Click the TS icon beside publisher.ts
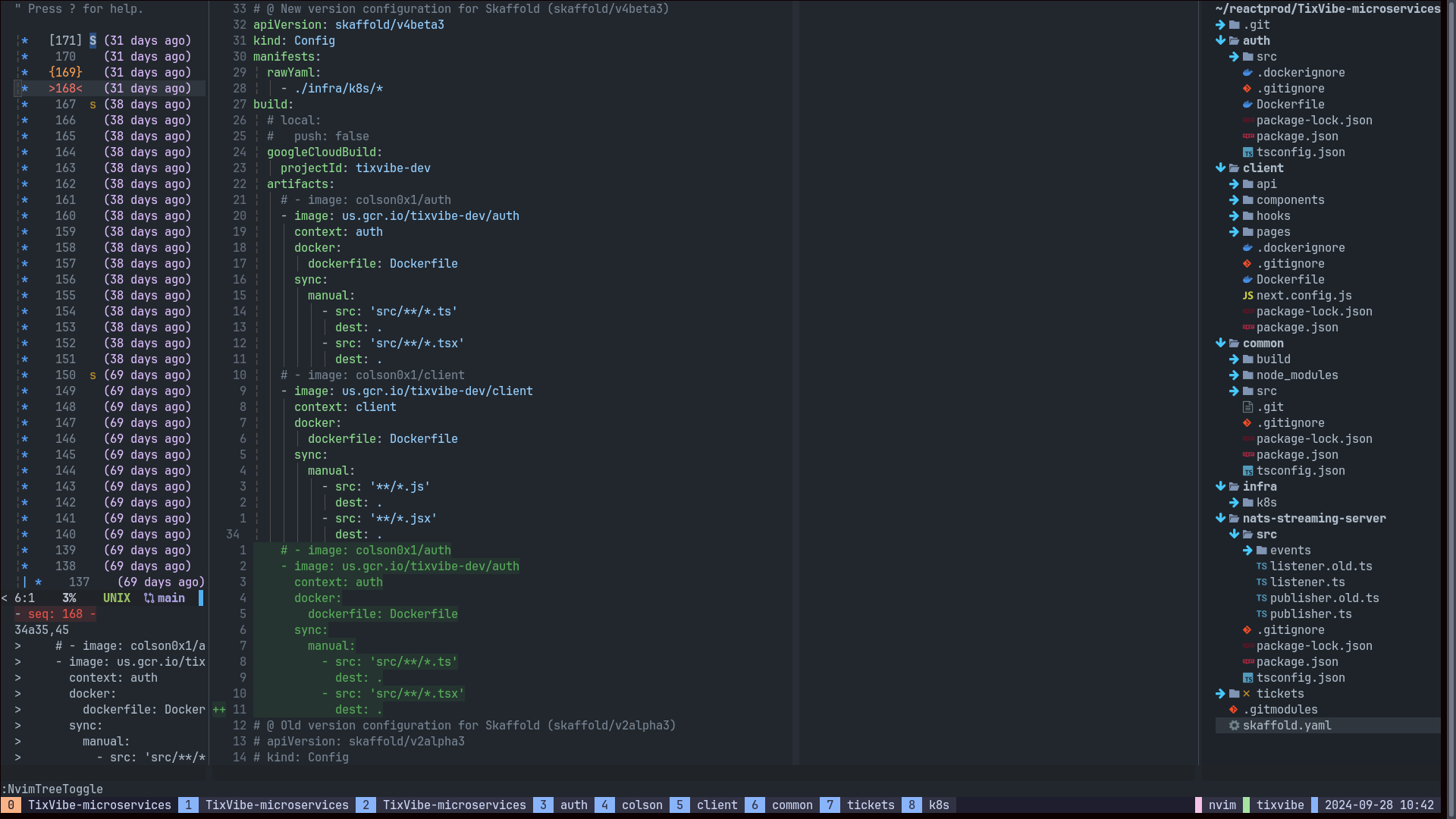The height and width of the screenshot is (819, 1456). (x=1261, y=614)
